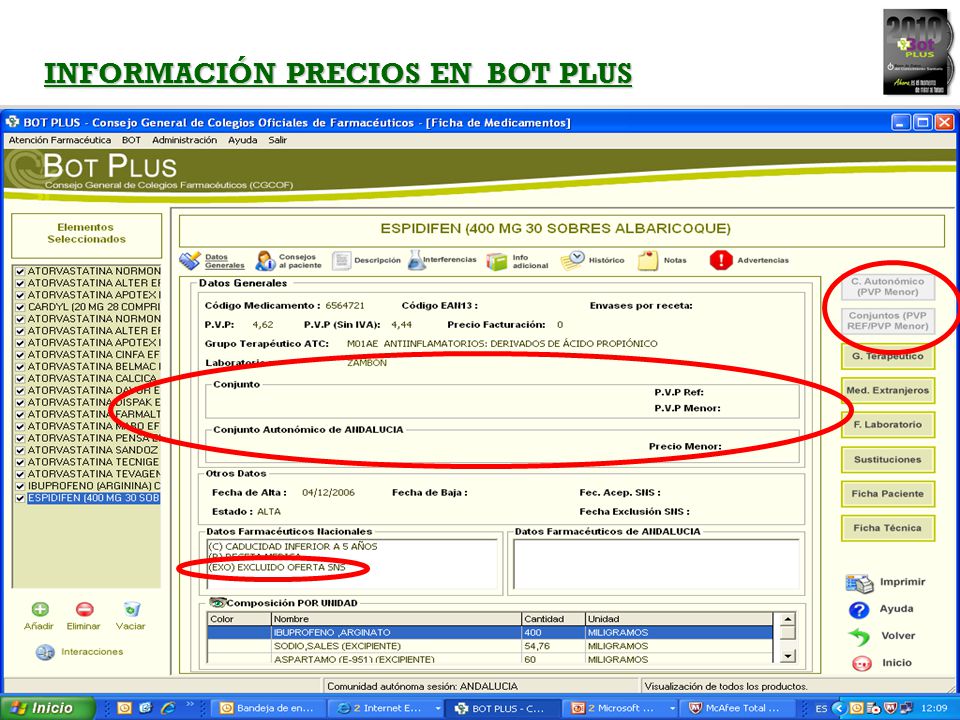960x720 pixels.
Task: Click the Inicio home icon
Action: point(861,663)
